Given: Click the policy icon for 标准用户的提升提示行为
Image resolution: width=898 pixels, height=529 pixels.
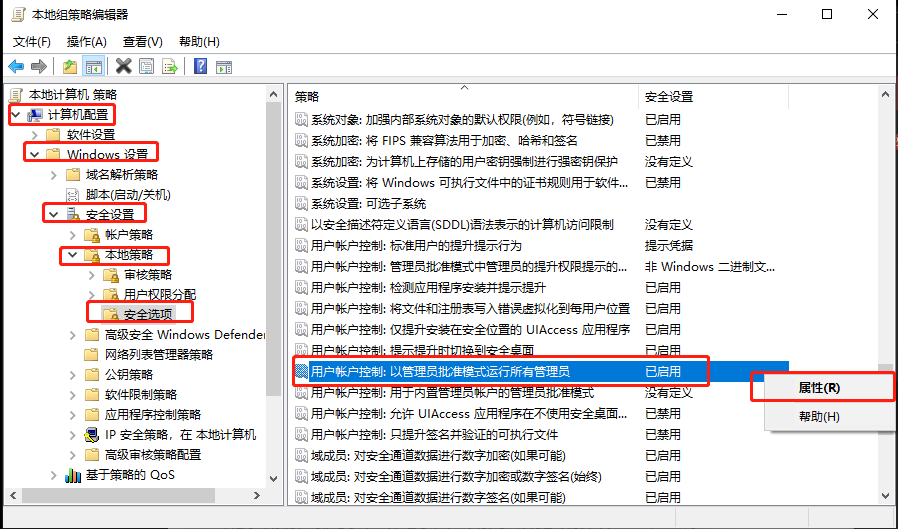Looking at the screenshot, I should pos(301,246).
